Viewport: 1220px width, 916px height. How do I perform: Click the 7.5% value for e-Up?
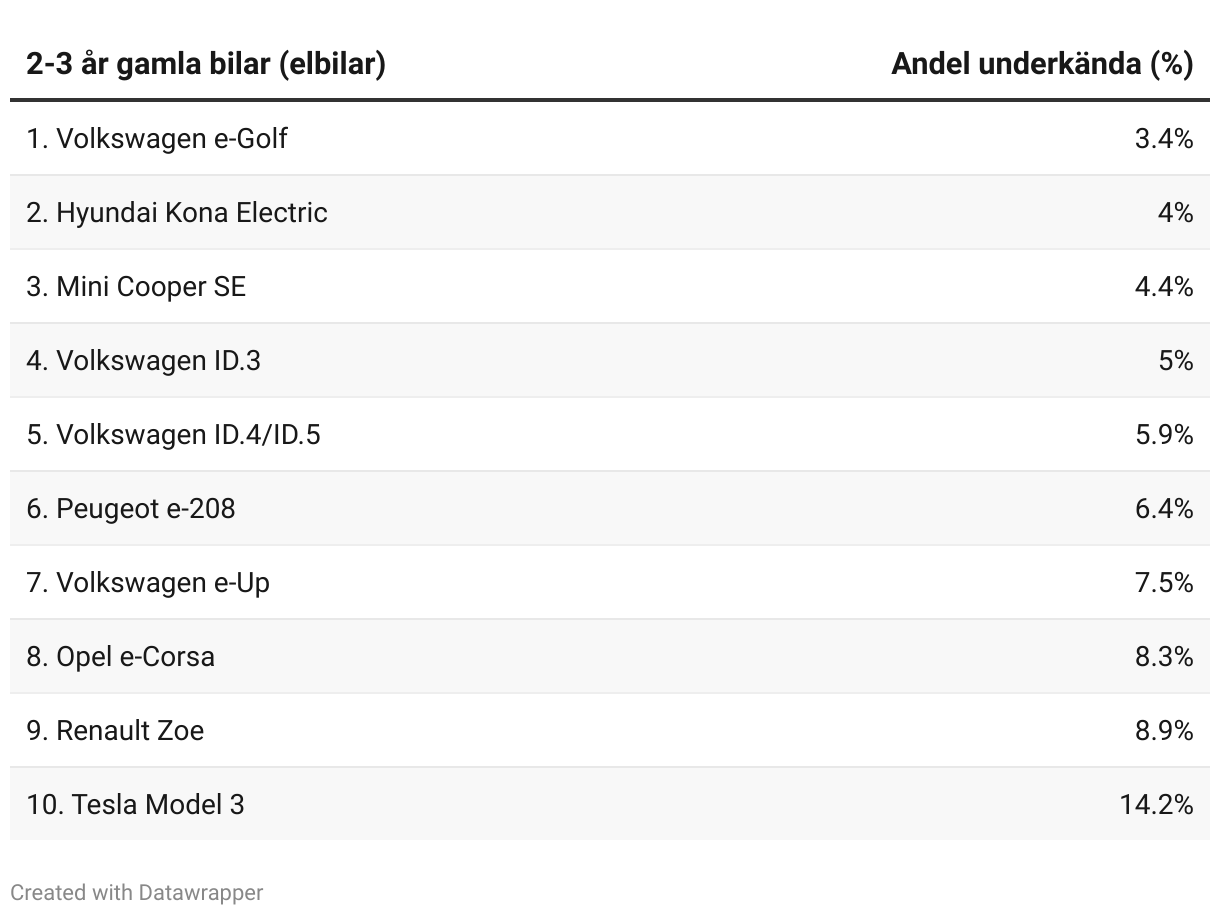[1164, 582]
